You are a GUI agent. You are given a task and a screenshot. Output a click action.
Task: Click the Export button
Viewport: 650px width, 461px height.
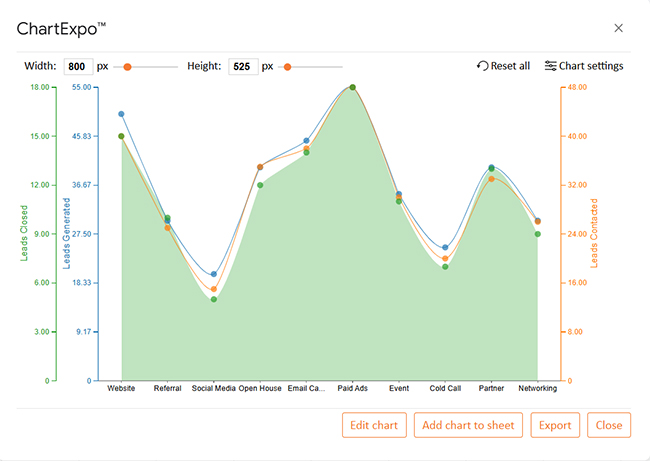pos(555,425)
